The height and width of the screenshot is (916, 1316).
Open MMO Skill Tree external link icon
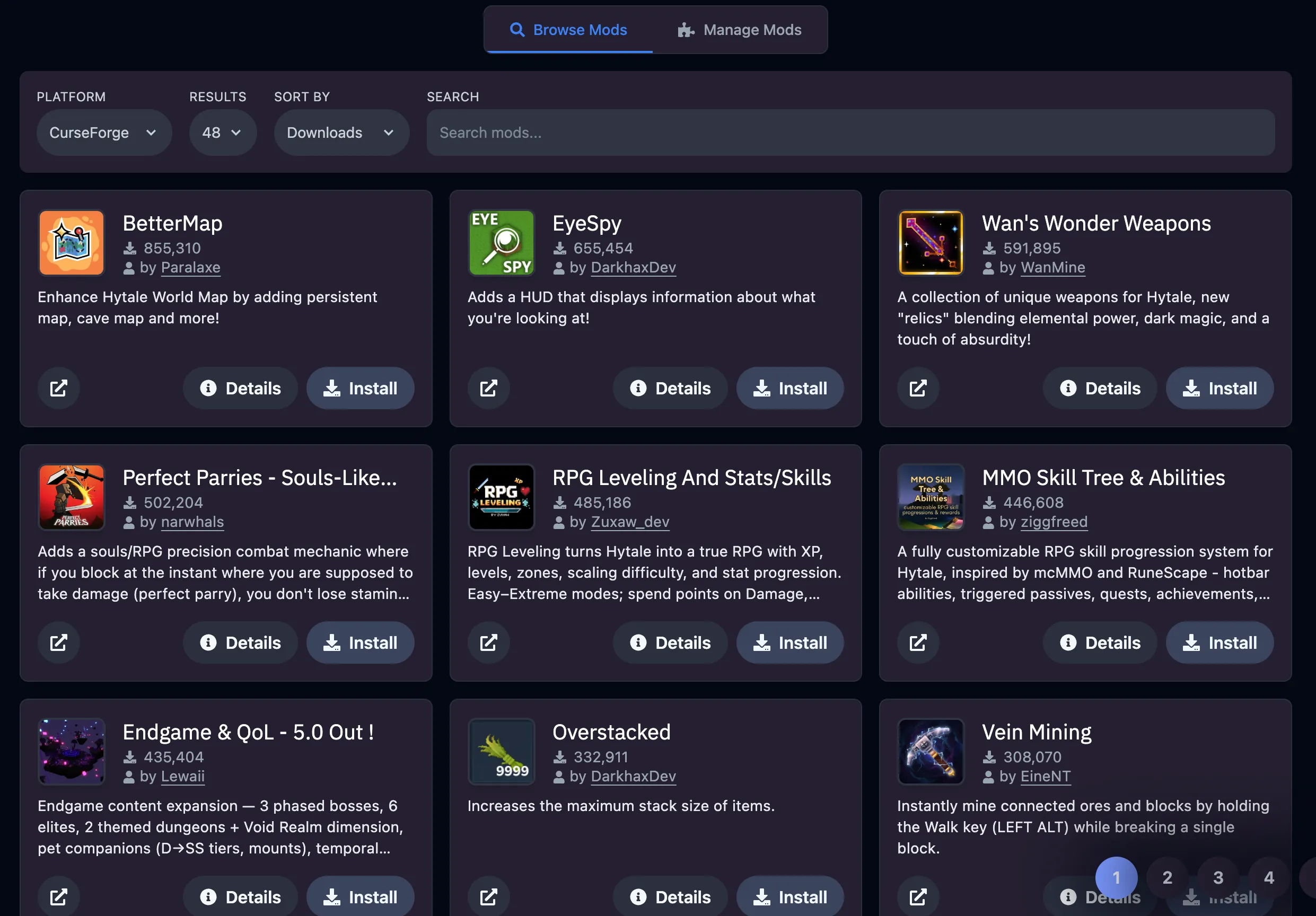point(918,642)
